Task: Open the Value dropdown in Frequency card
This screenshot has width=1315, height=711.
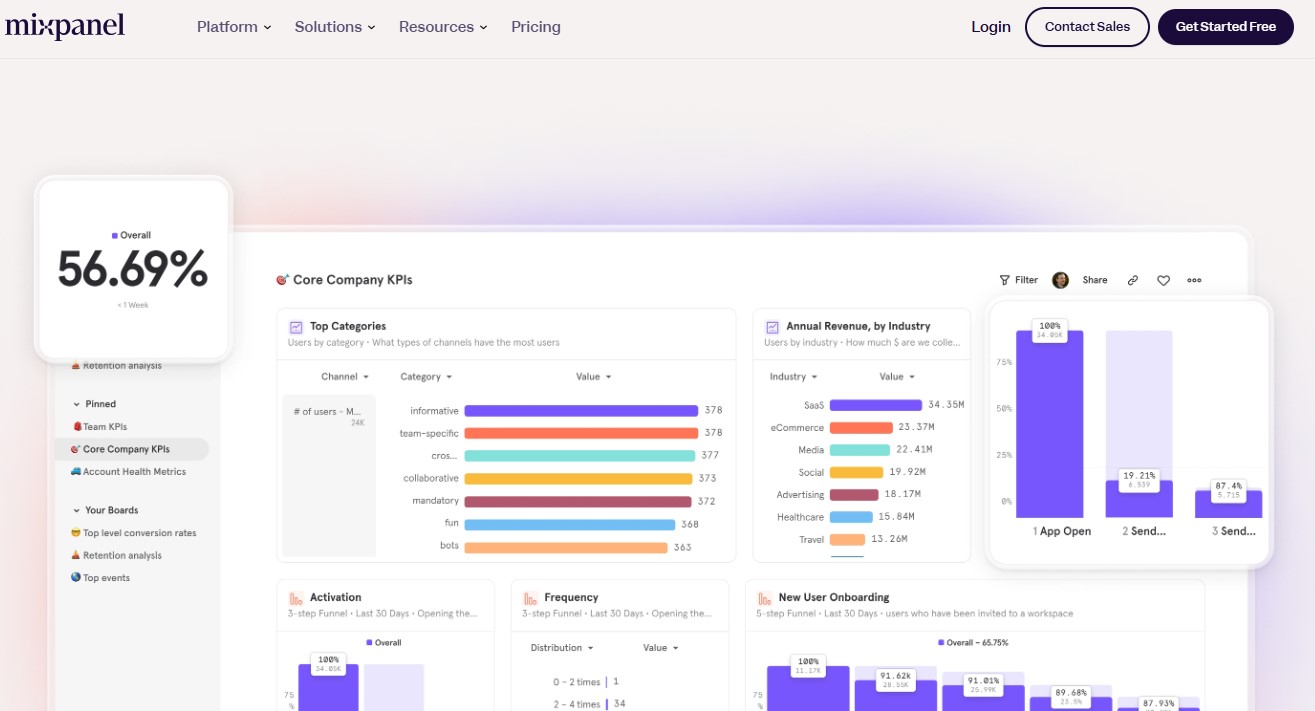Action: (661, 648)
